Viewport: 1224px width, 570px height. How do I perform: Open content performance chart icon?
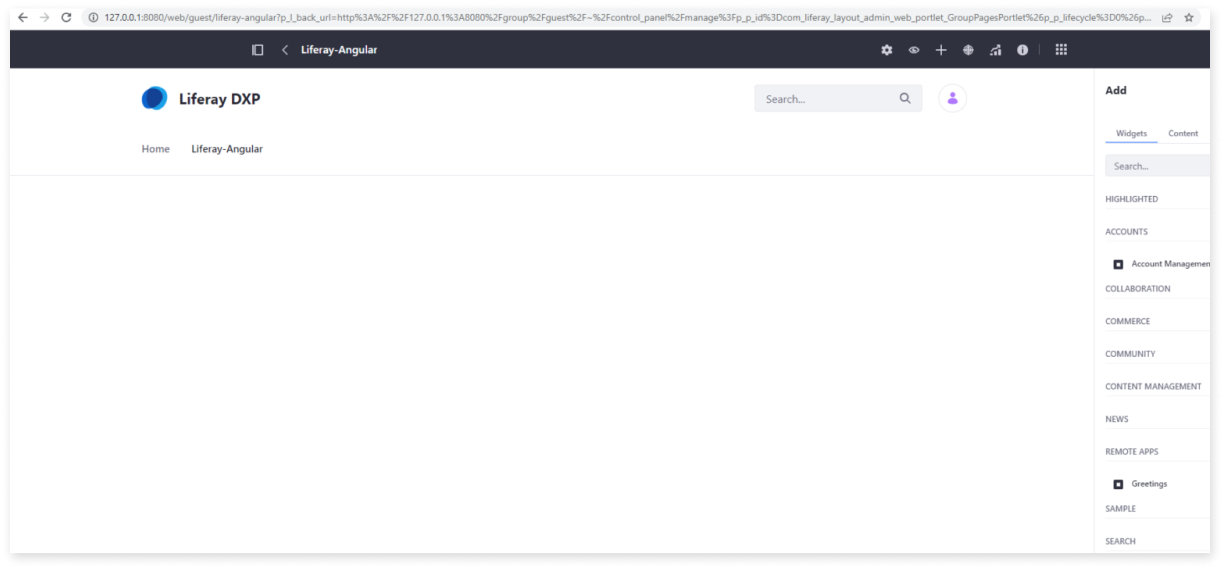(x=996, y=50)
